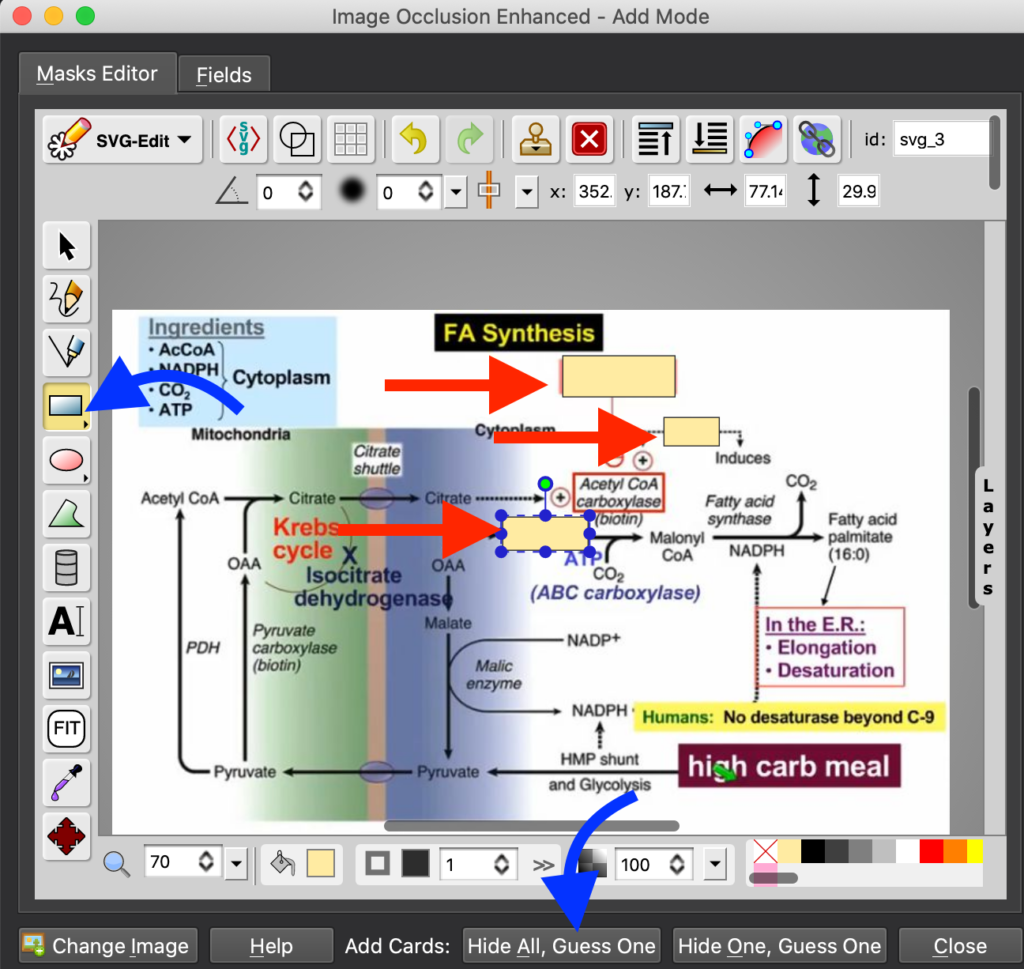Click the blur value field
Screen dimensions: 1024x969
click(396, 192)
